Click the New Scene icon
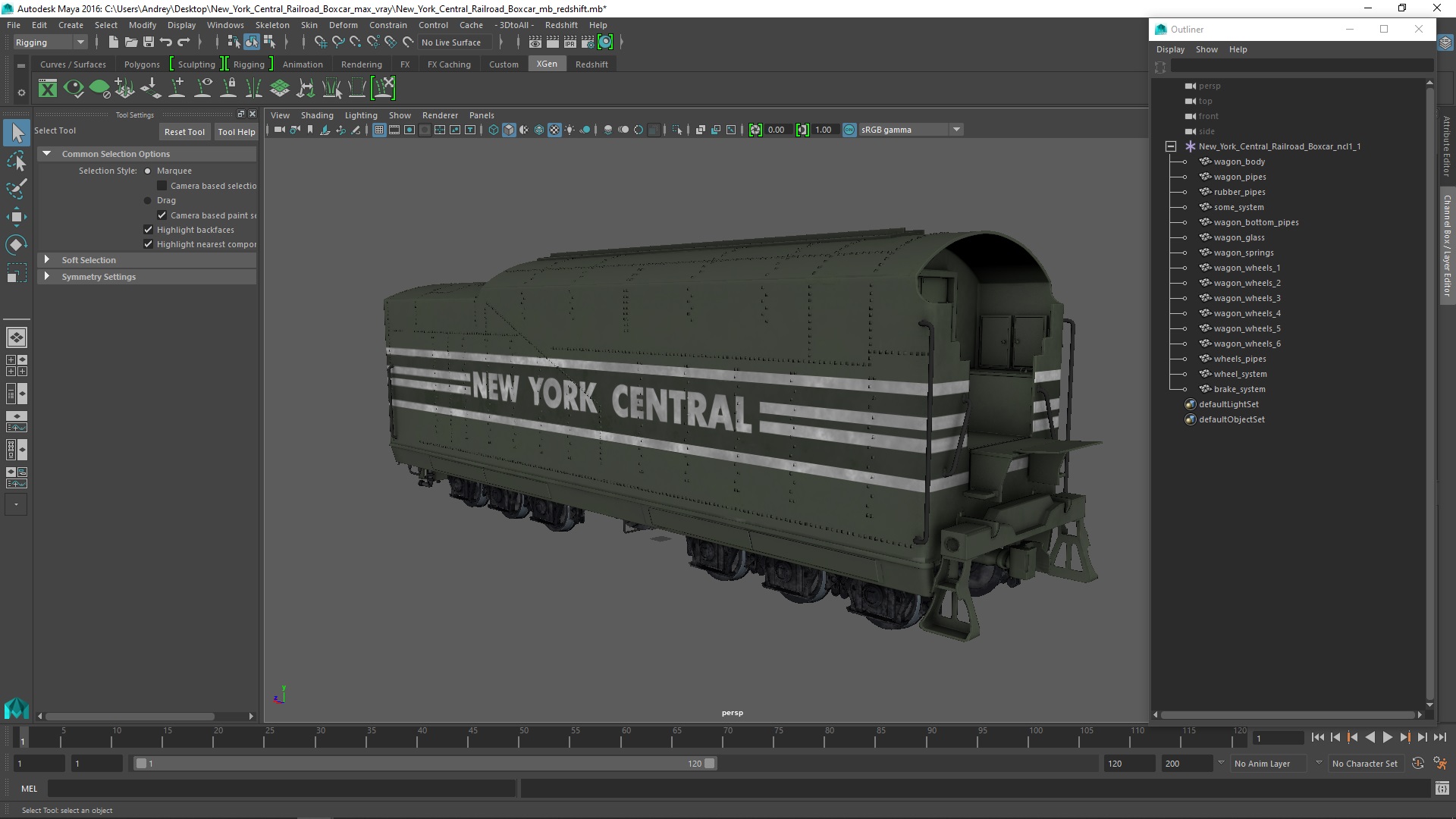This screenshot has width=1456, height=819. tap(113, 42)
